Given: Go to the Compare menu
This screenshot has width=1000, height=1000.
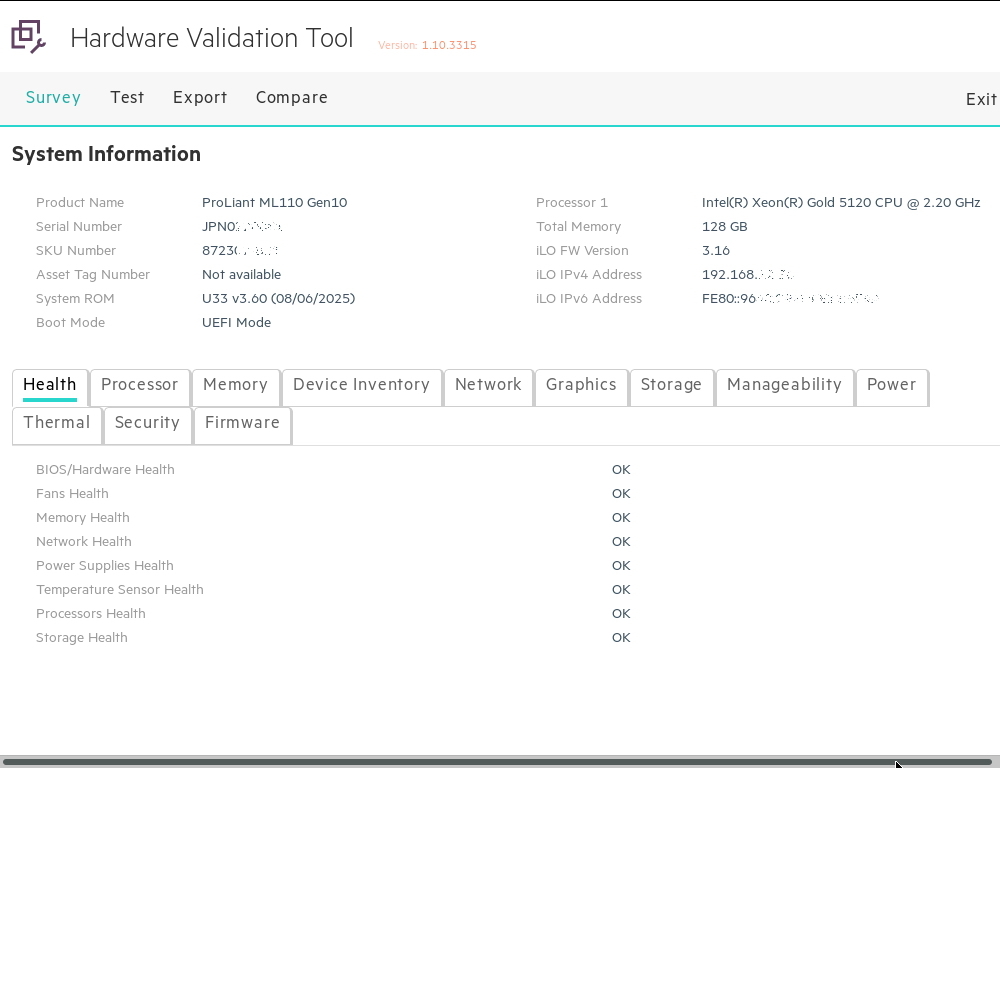Looking at the screenshot, I should [x=291, y=98].
